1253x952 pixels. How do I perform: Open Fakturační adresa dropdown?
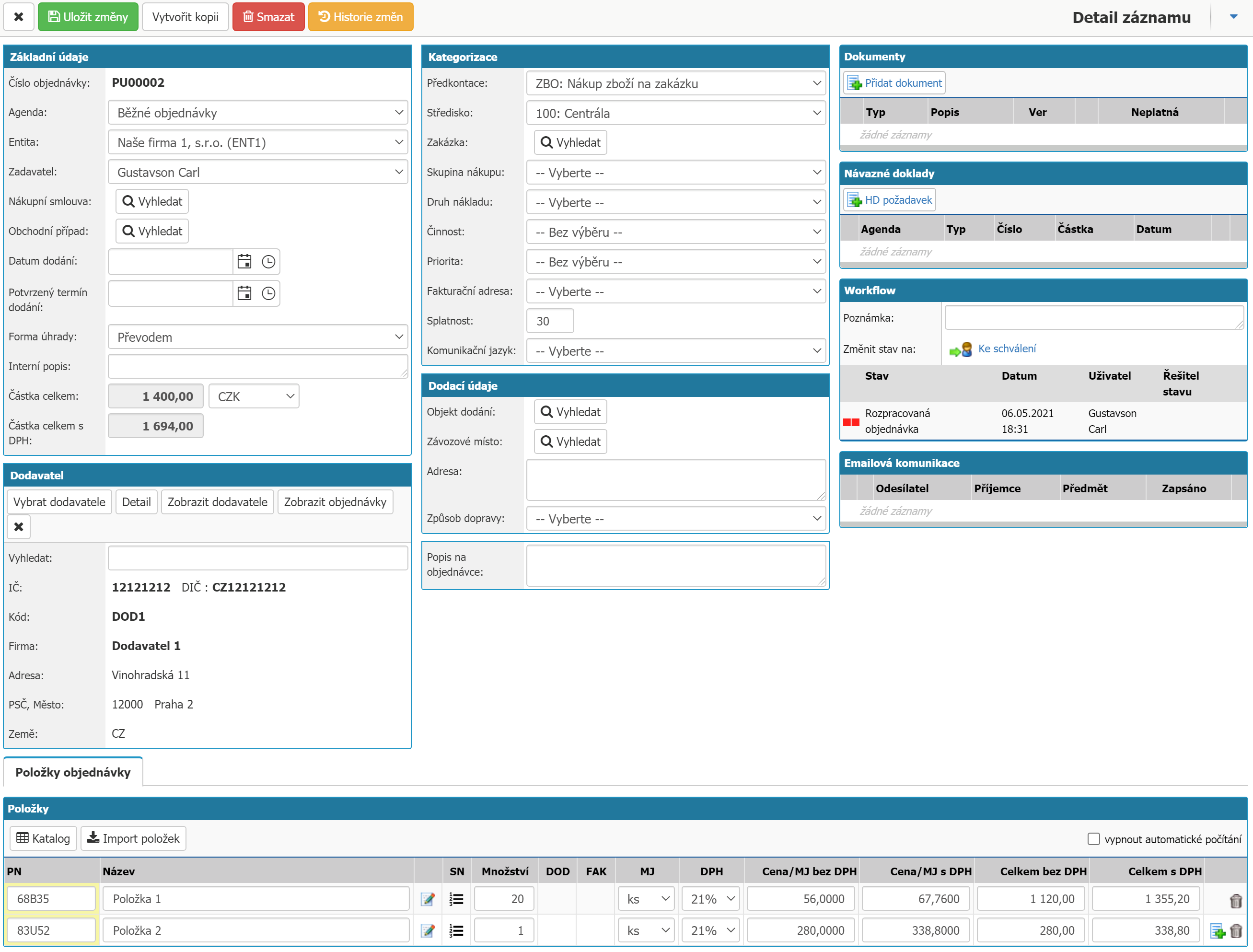click(x=675, y=291)
